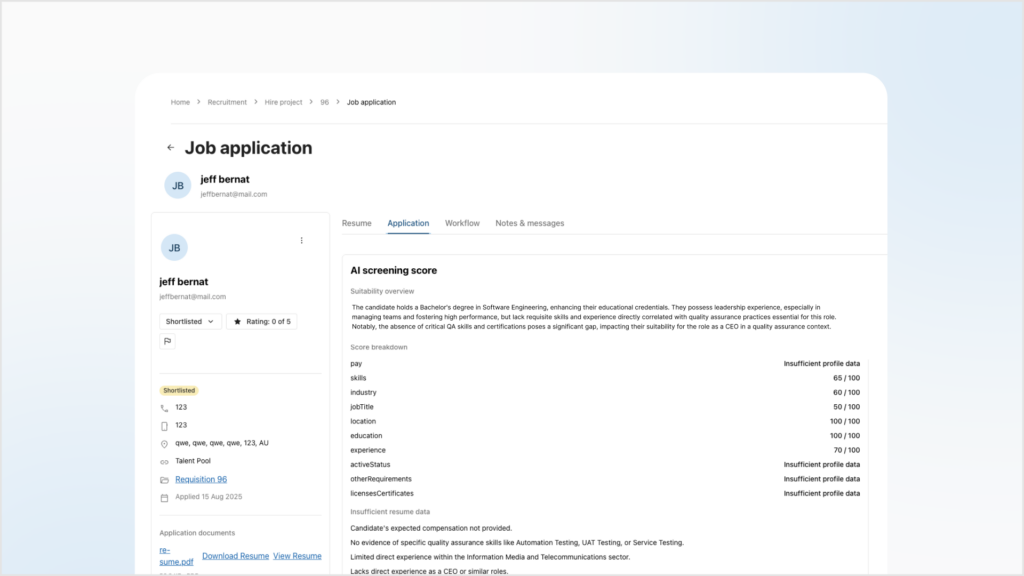The image size is (1024, 576).
Task: Click the activeStatus row label
Action: click(x=370, y=464)
